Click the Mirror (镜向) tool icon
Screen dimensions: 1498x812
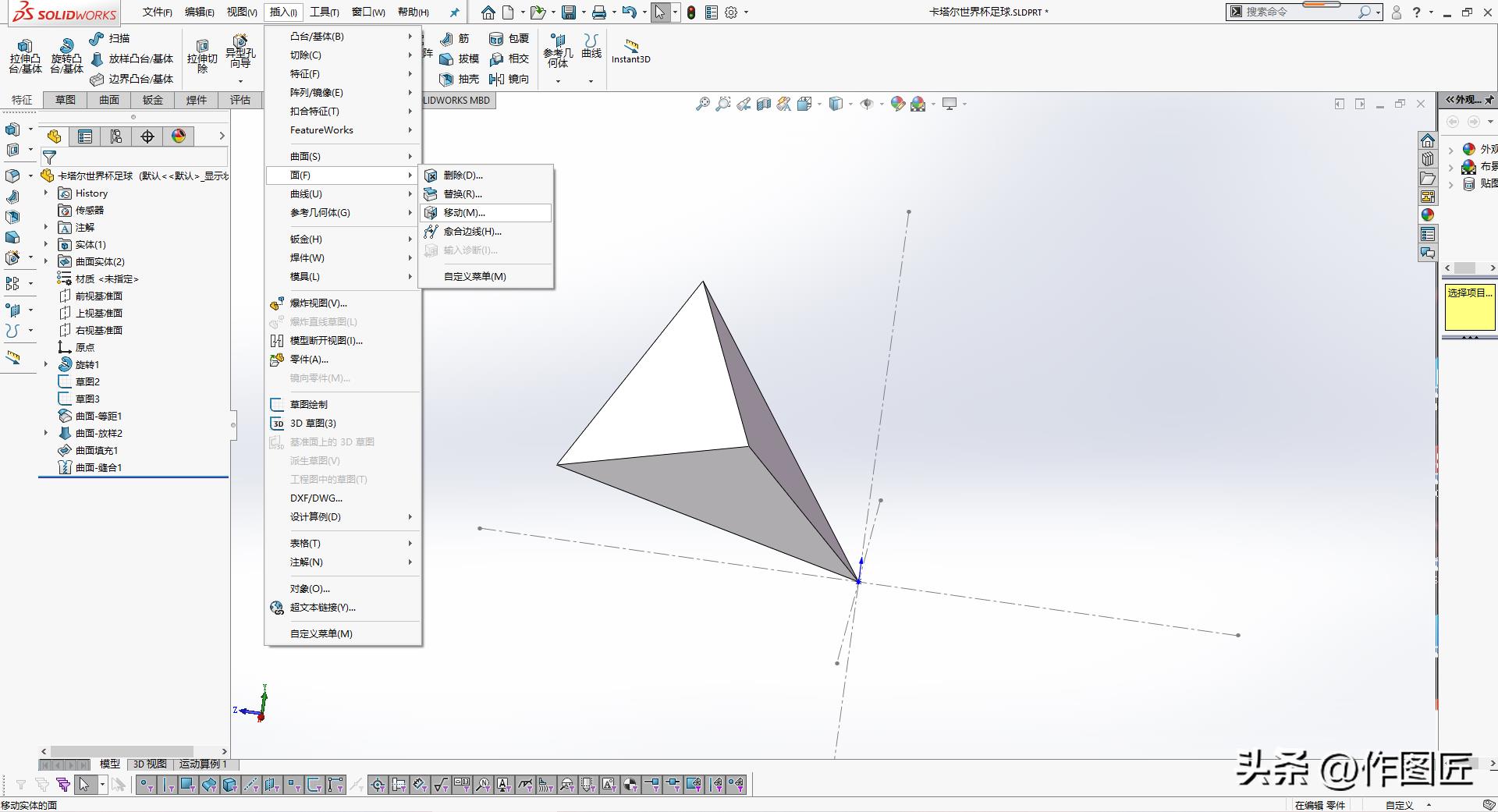496,79
